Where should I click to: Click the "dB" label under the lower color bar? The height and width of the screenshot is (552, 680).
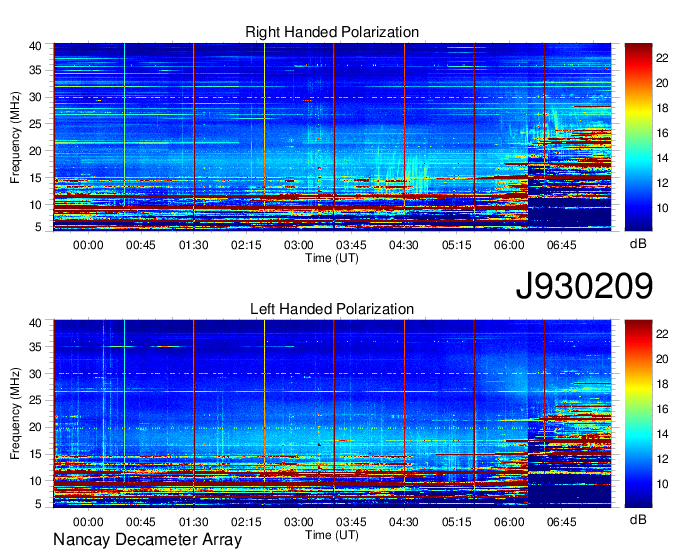[638, 519]
